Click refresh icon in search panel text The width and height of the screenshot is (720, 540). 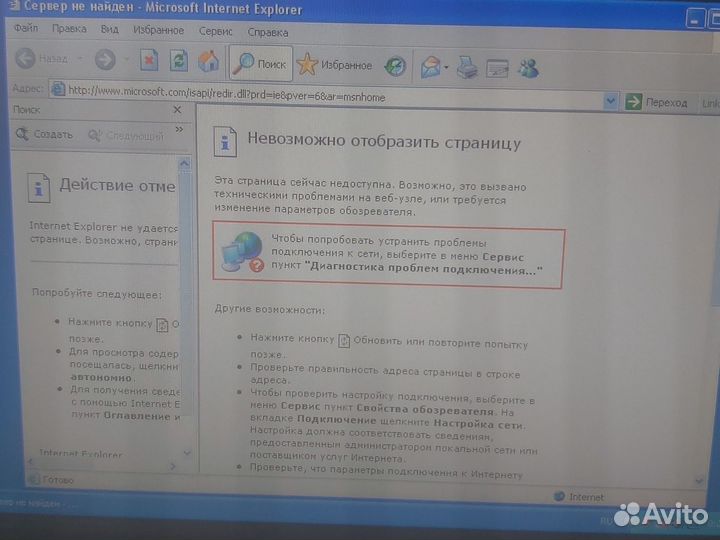[x=163, y=325]
